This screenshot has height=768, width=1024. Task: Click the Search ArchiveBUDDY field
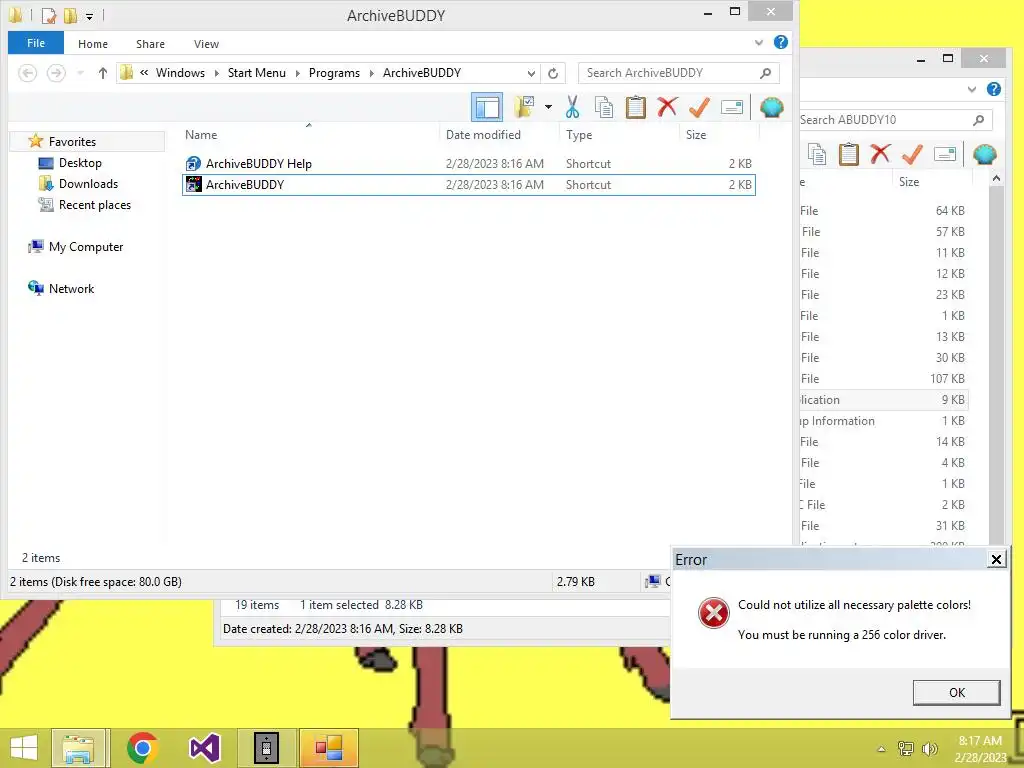pyautogui.click(x=679, y=73)
